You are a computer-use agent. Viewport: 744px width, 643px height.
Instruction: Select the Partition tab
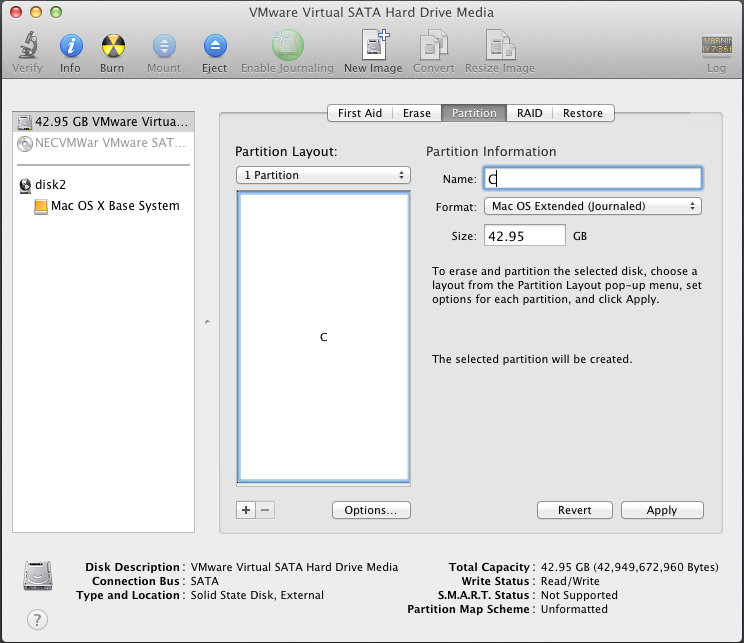point(474,113)
